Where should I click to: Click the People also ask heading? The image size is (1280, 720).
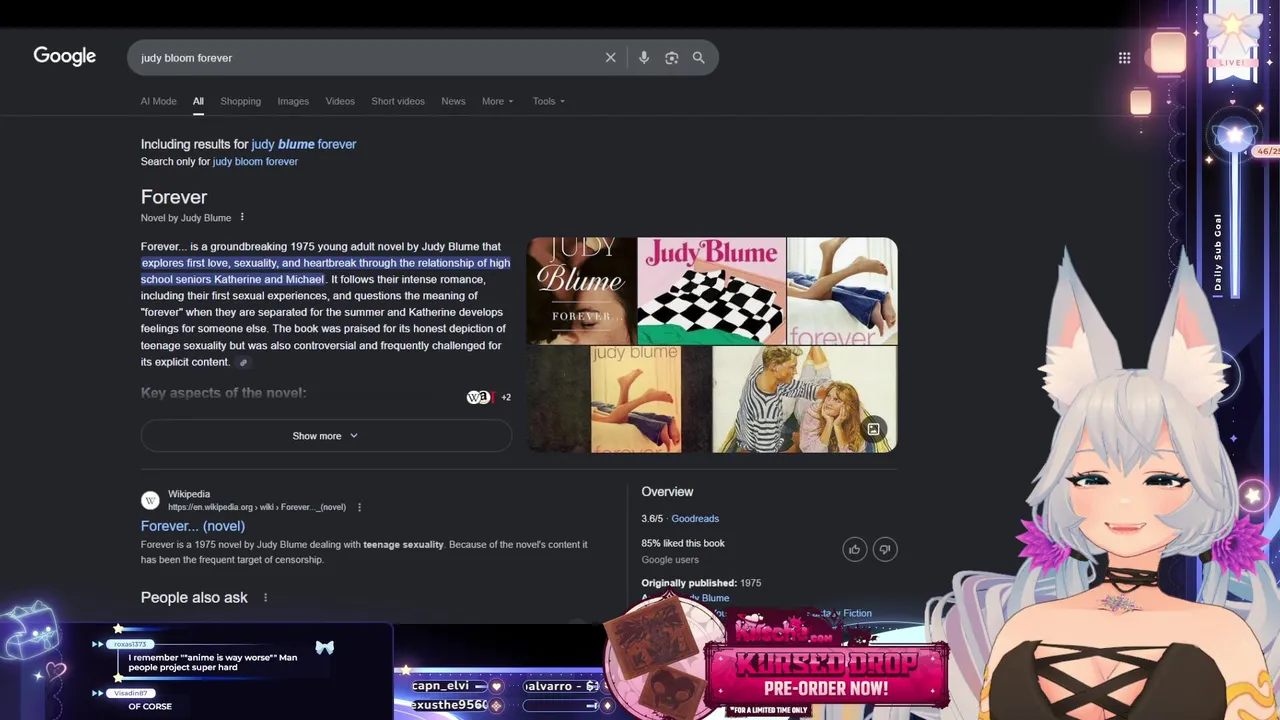click(x=194, y=598)
